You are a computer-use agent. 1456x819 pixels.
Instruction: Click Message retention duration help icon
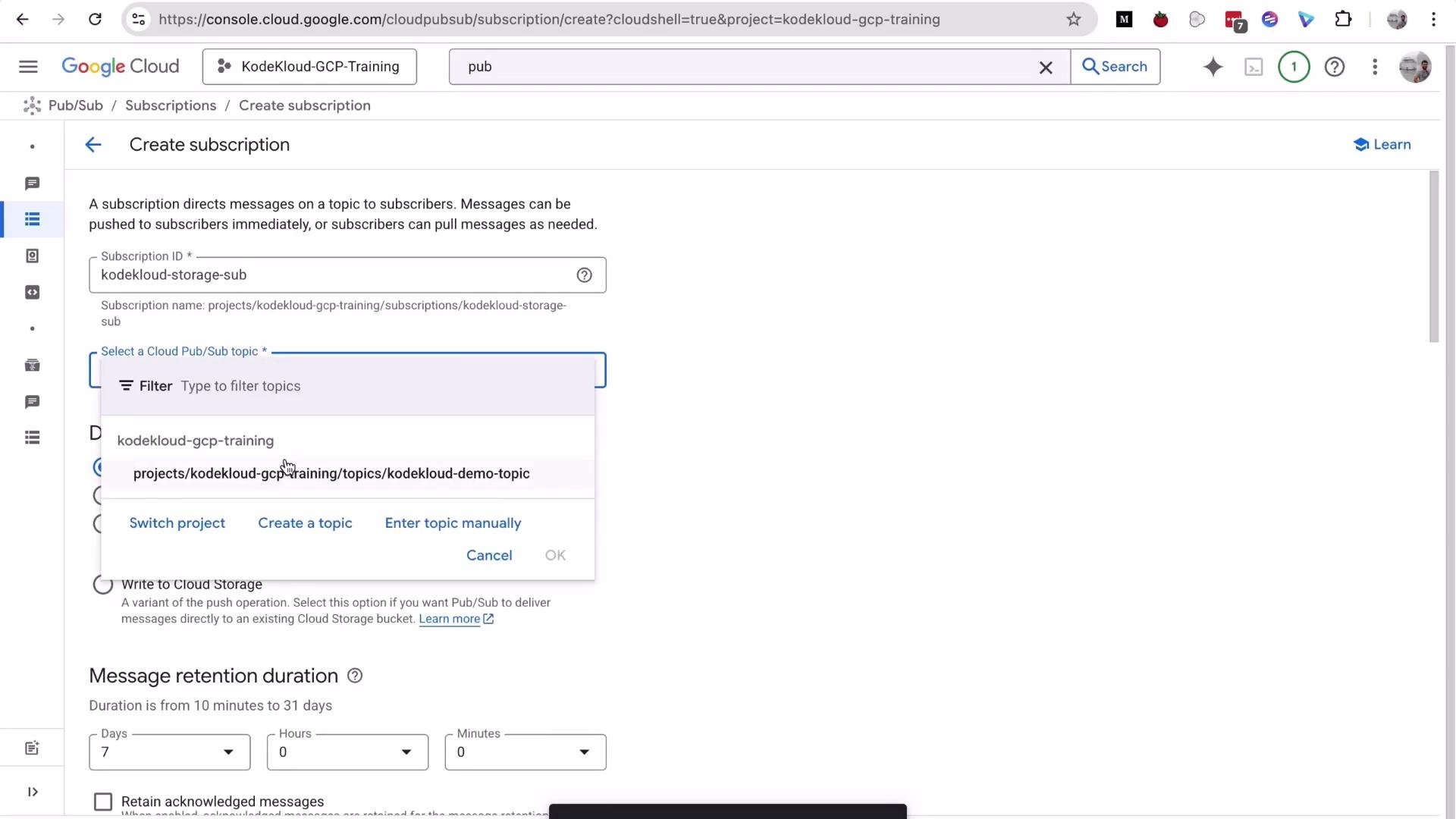[354, 676]
